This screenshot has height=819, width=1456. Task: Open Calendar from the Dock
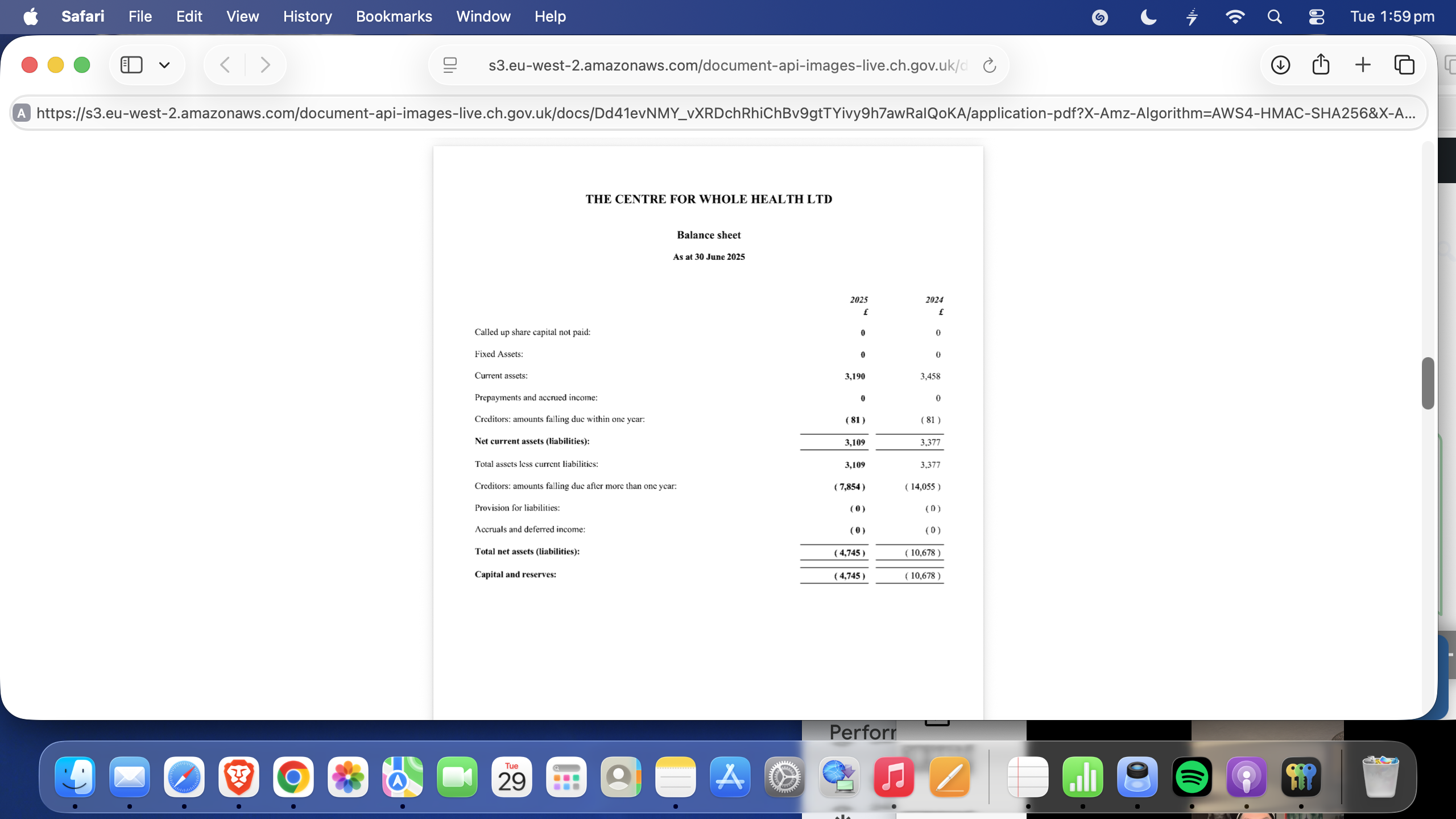coord(512,777)
